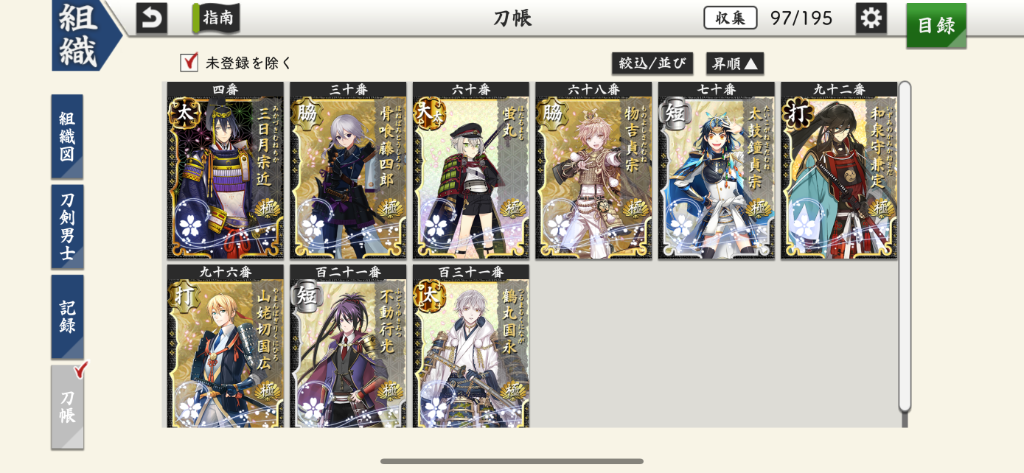Open the 蛍丸 sword card

coord(471,171)
